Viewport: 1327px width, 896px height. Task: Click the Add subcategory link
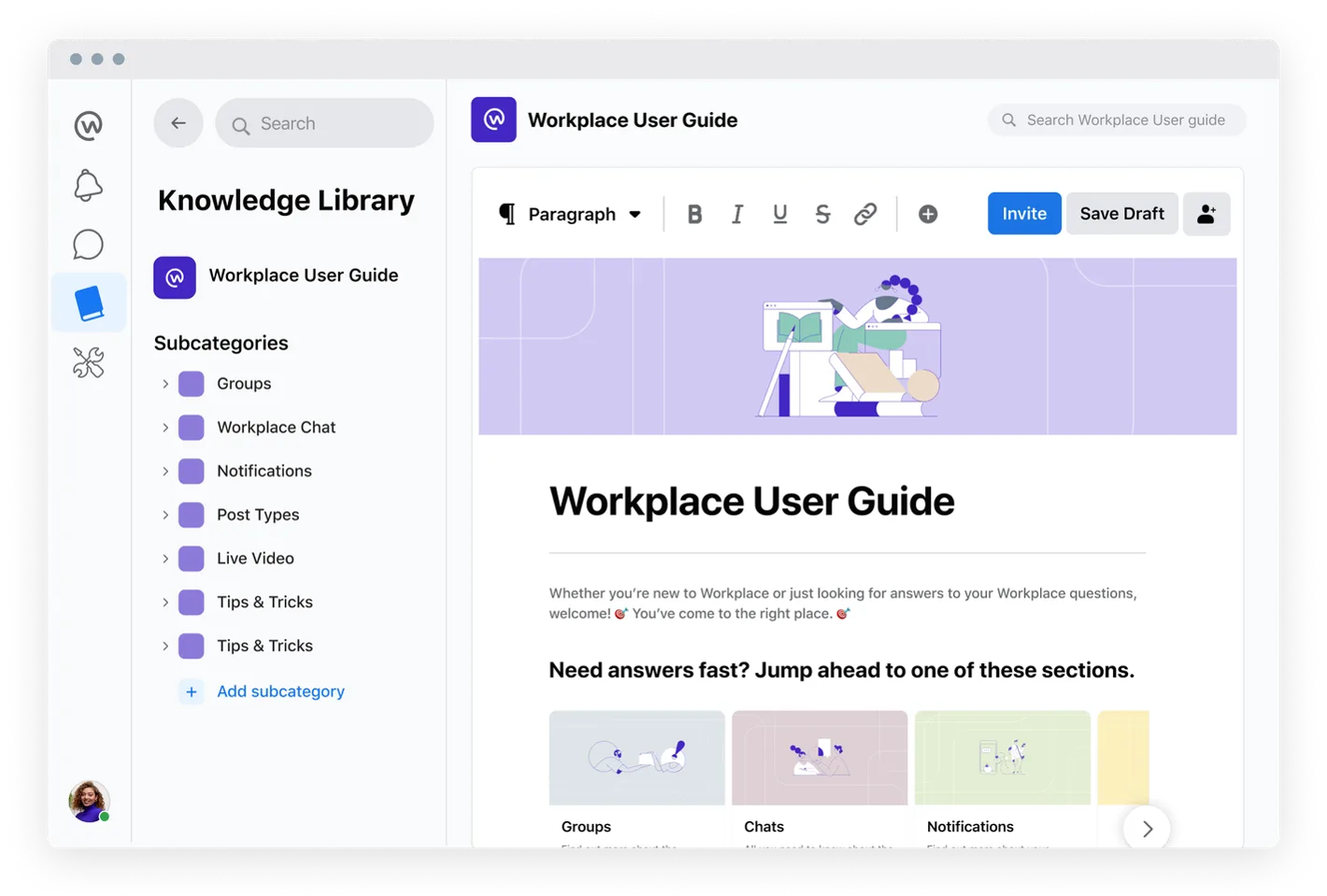click(x=280, y=691)
